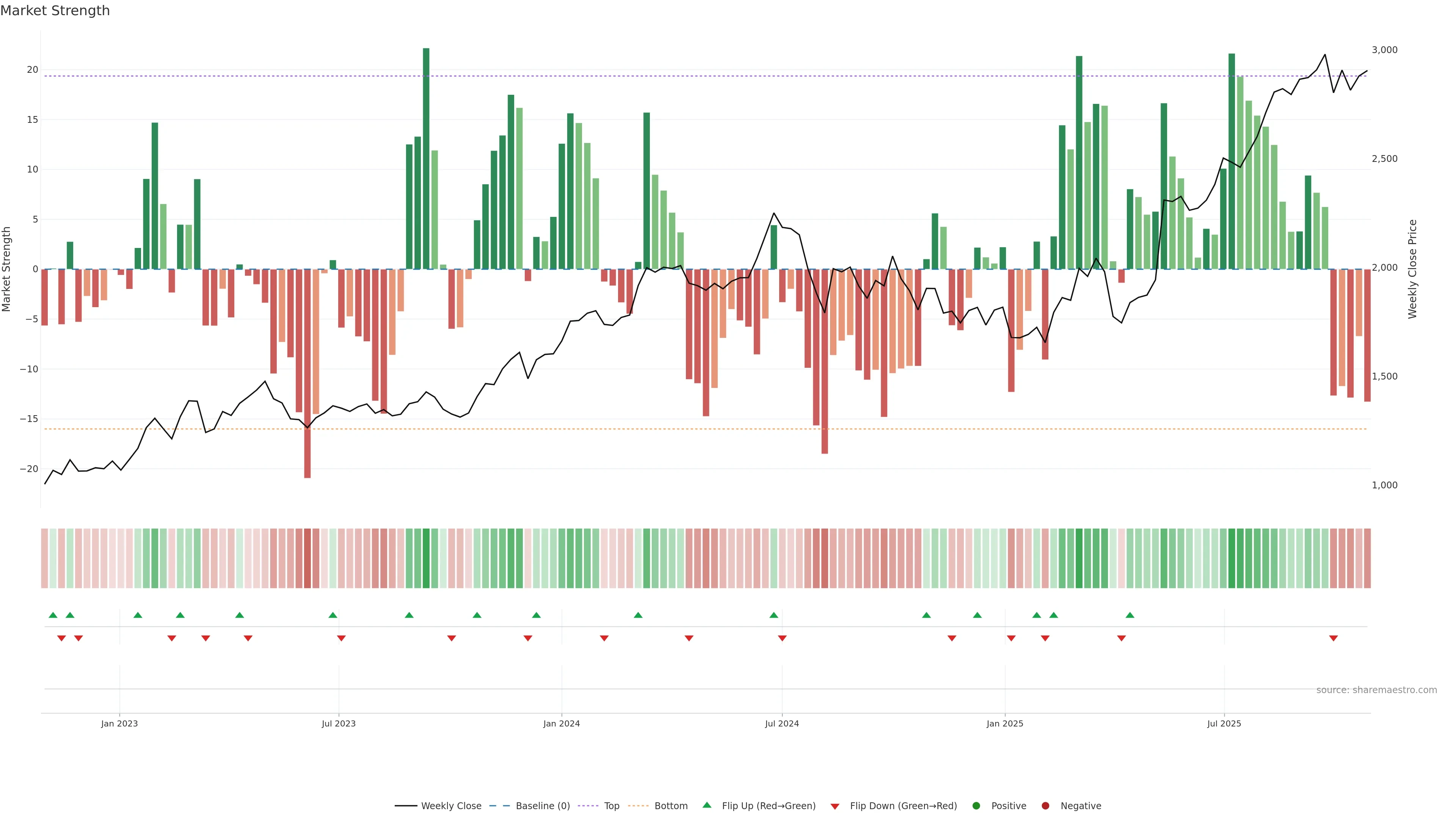Viewport: 1456px width, 819px height.
Task: Click the leftmost red flip-down triangle marker
Action: [x=61, y=638]
